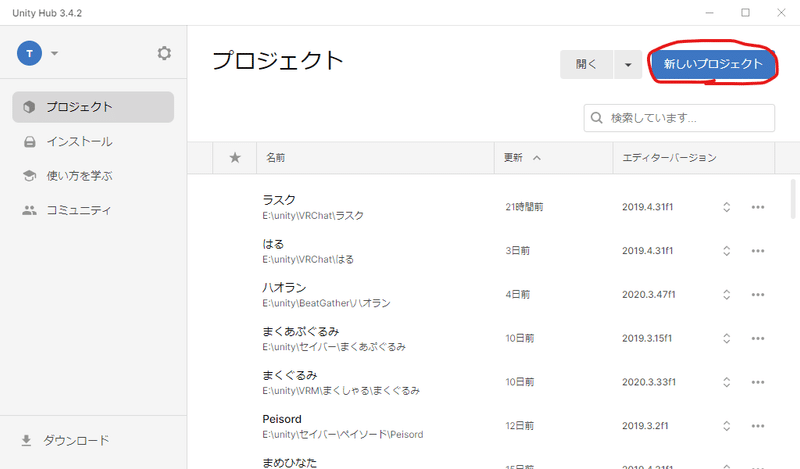Change editor version for まくぐるみ
Image resolution: width=800 pixels, height=469 pixels.
pyautogui.click(x=727, y=382)
